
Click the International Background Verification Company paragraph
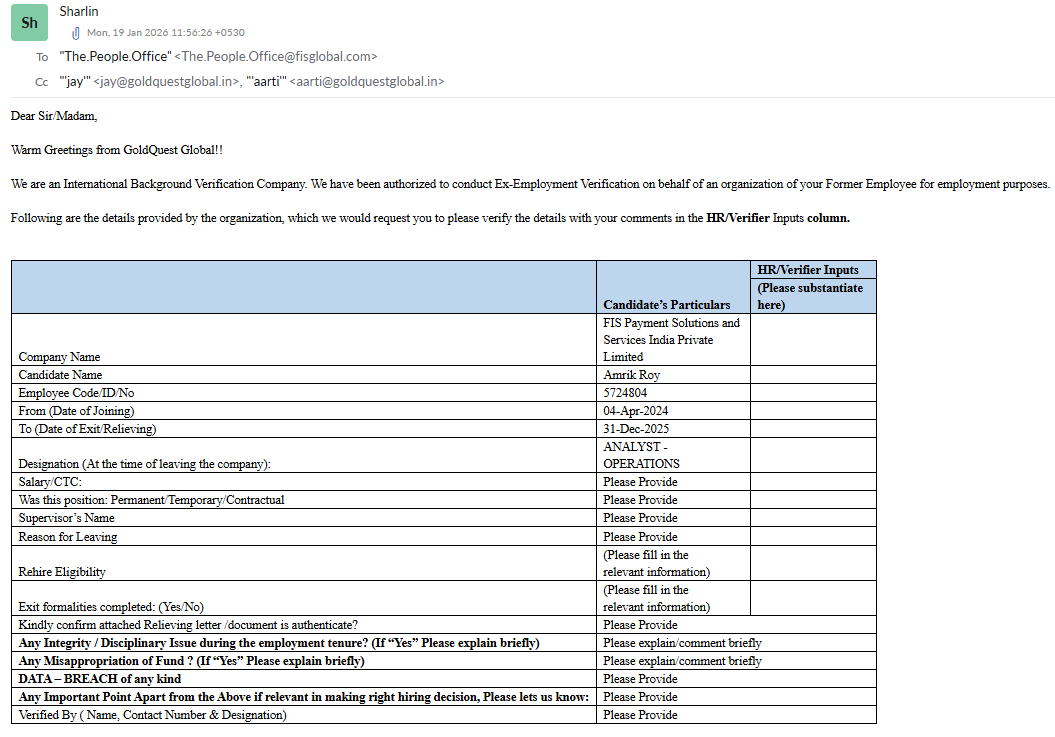point(530,184)
